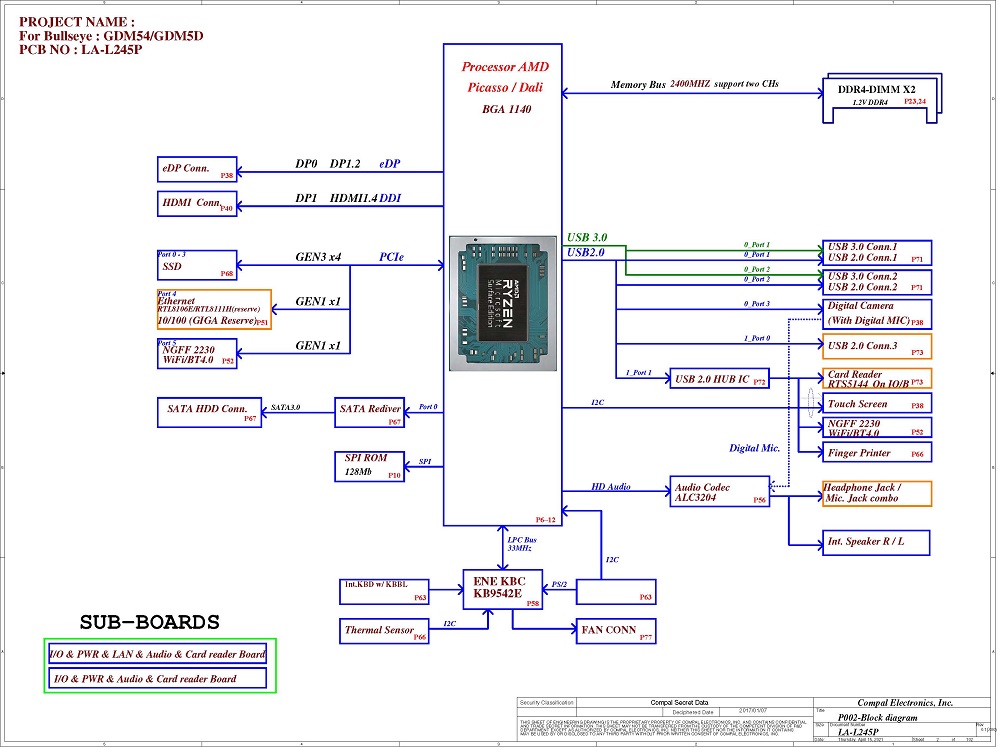Click the green "USB 3.0" bus label
This screenshot has width=1000, height=747.
pos(587,237)
